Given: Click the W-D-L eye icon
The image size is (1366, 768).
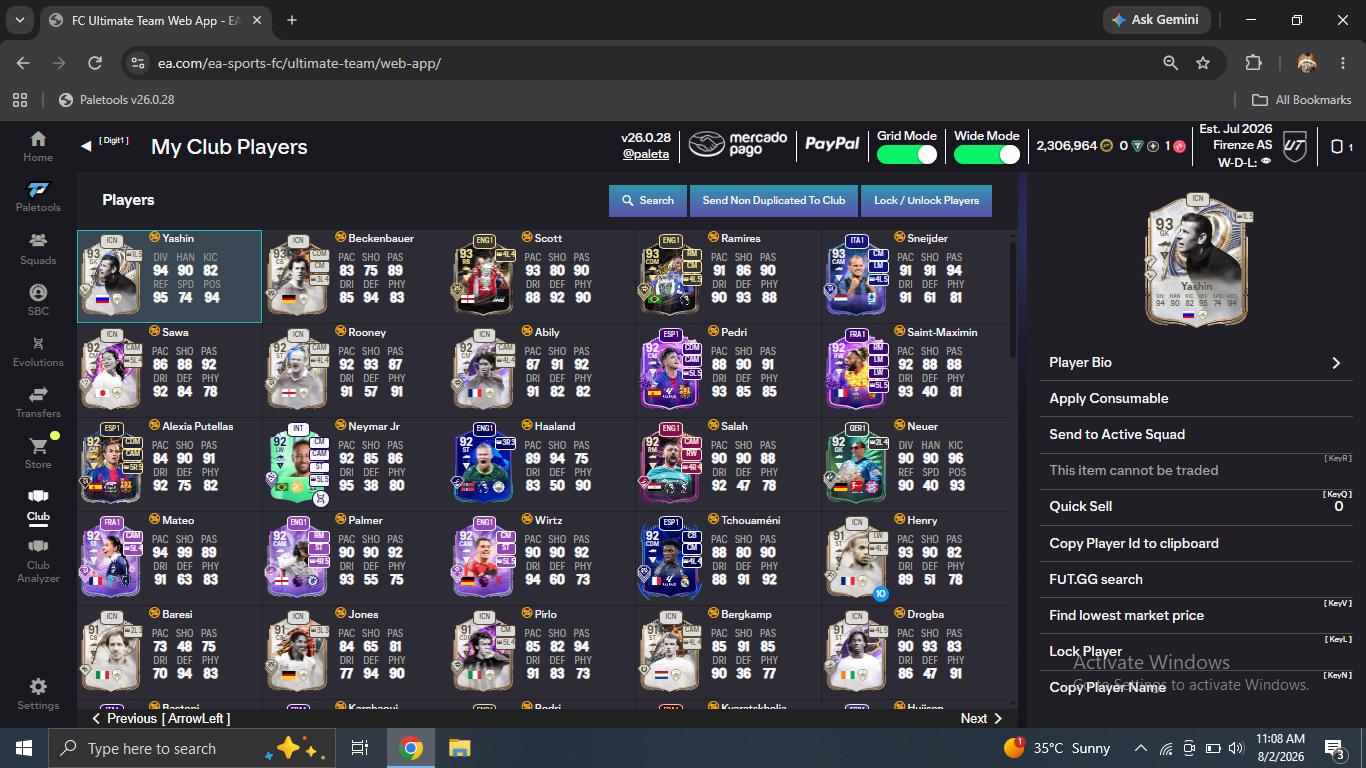Looking at the screenshot, I should click(1267, 162).
